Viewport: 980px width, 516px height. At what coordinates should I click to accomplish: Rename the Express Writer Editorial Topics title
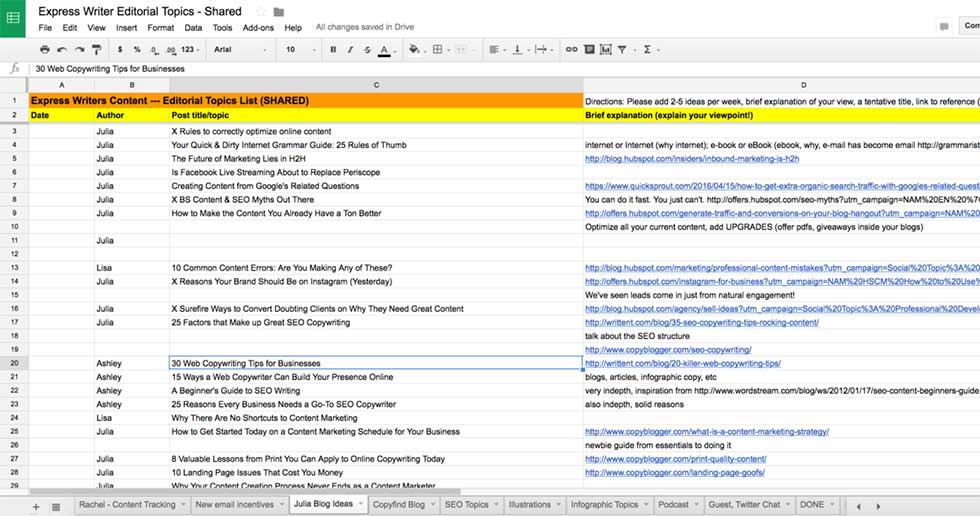click(140, 11)
